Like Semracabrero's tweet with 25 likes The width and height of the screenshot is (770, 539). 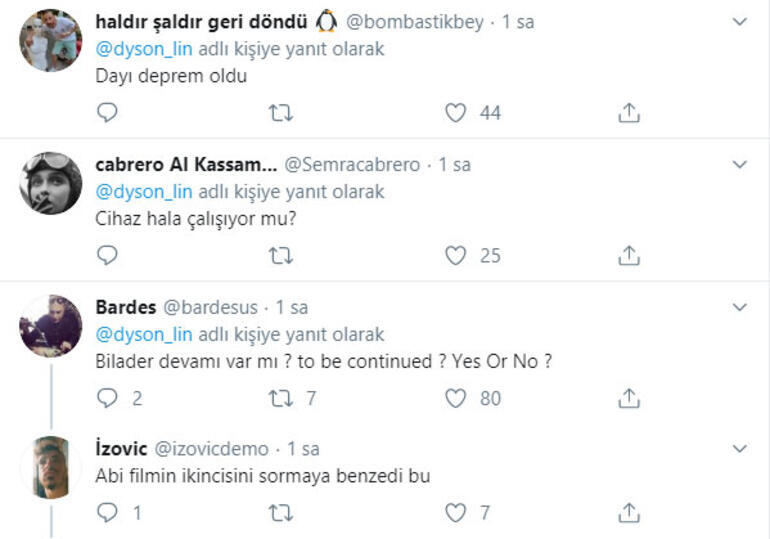(x=456, y=256)
